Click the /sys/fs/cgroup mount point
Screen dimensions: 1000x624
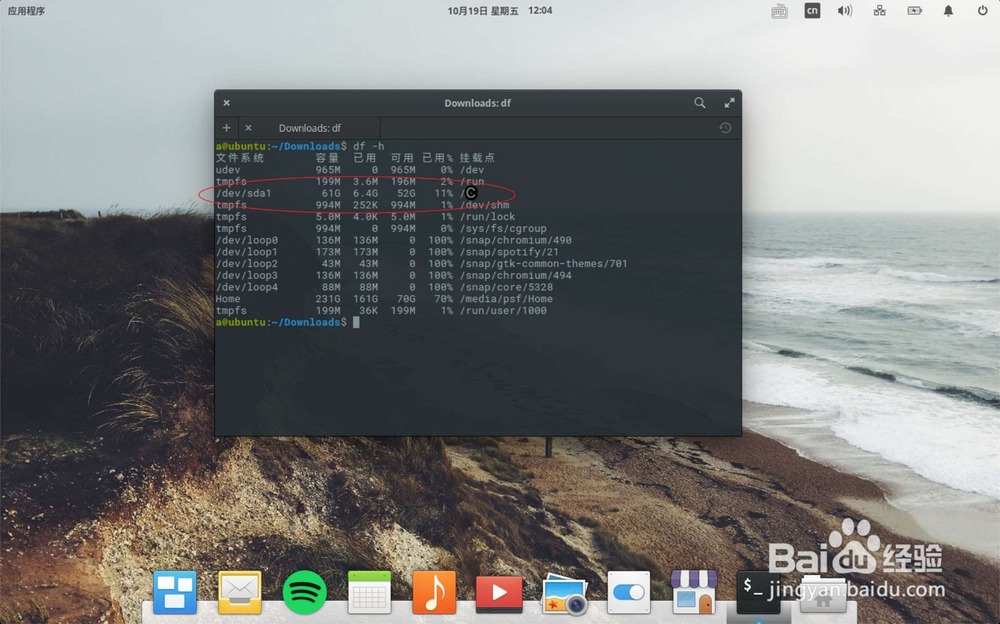[x=503, y=228]
